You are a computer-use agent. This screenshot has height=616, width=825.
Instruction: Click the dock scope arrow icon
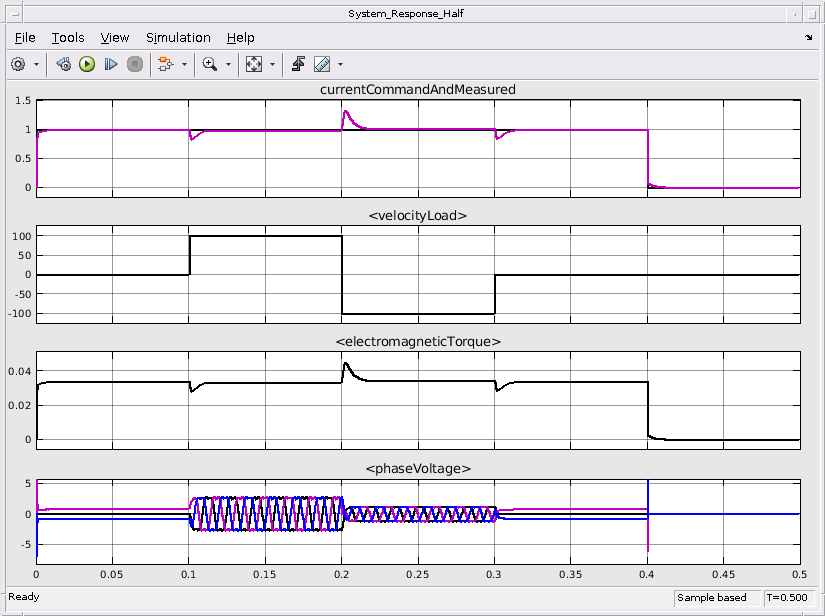click(809, 37)
